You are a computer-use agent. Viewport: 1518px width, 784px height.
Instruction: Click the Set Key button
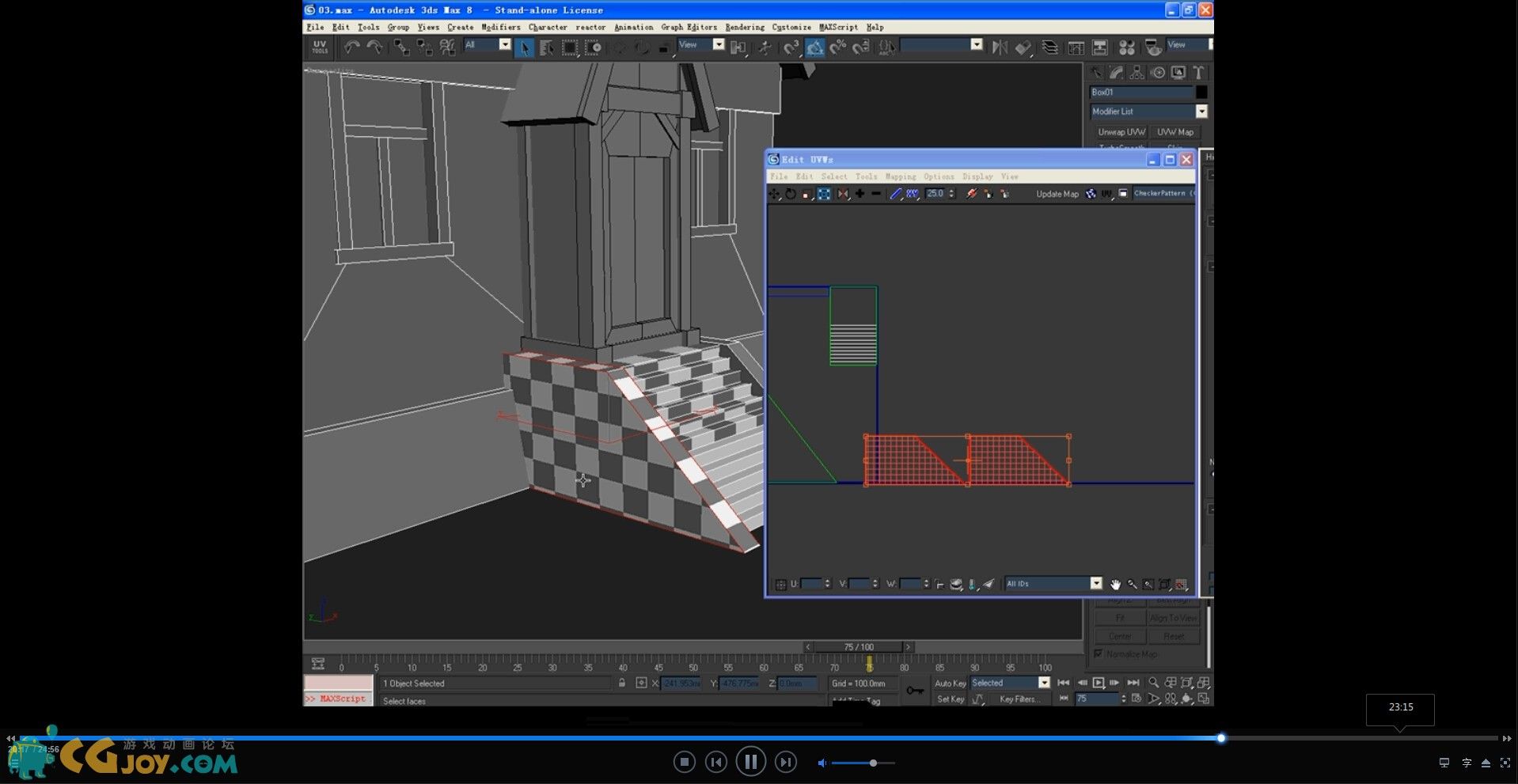coord(950,699)
